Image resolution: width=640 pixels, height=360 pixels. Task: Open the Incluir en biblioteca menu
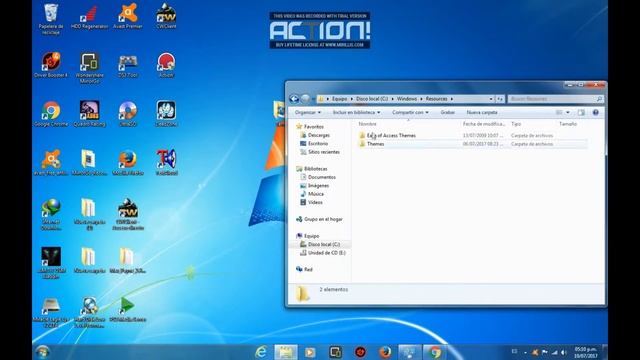tap(356, 112)
